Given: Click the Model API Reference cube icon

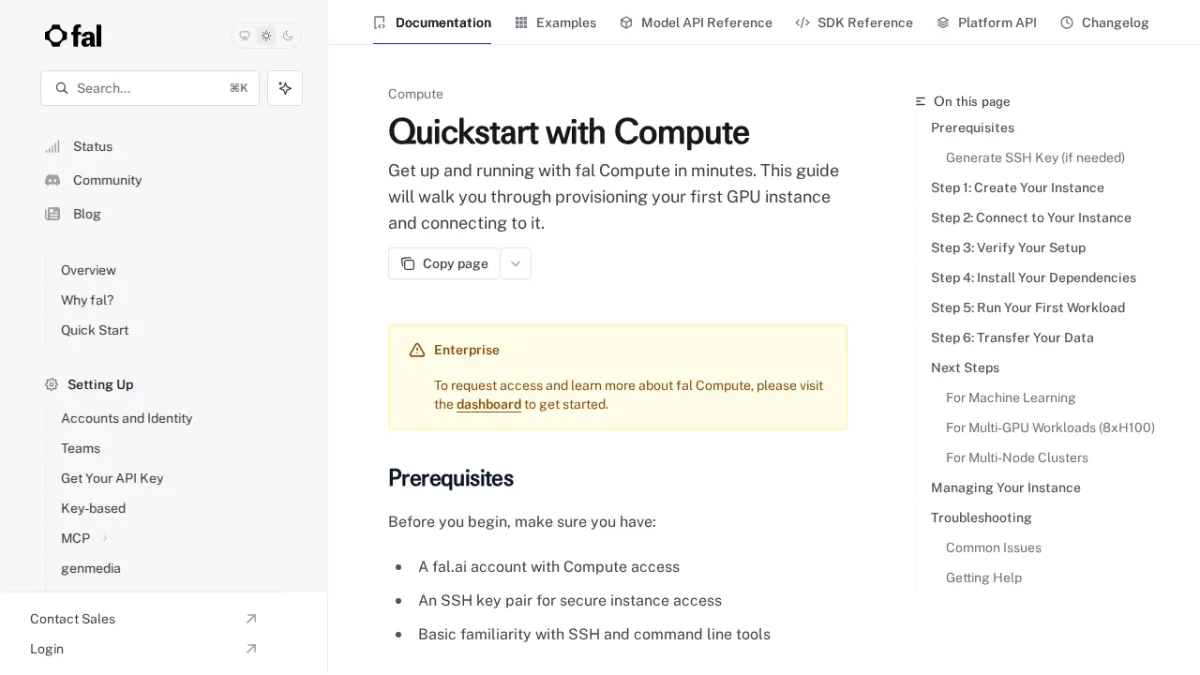Looking at the screenshot, I should 626,22.
